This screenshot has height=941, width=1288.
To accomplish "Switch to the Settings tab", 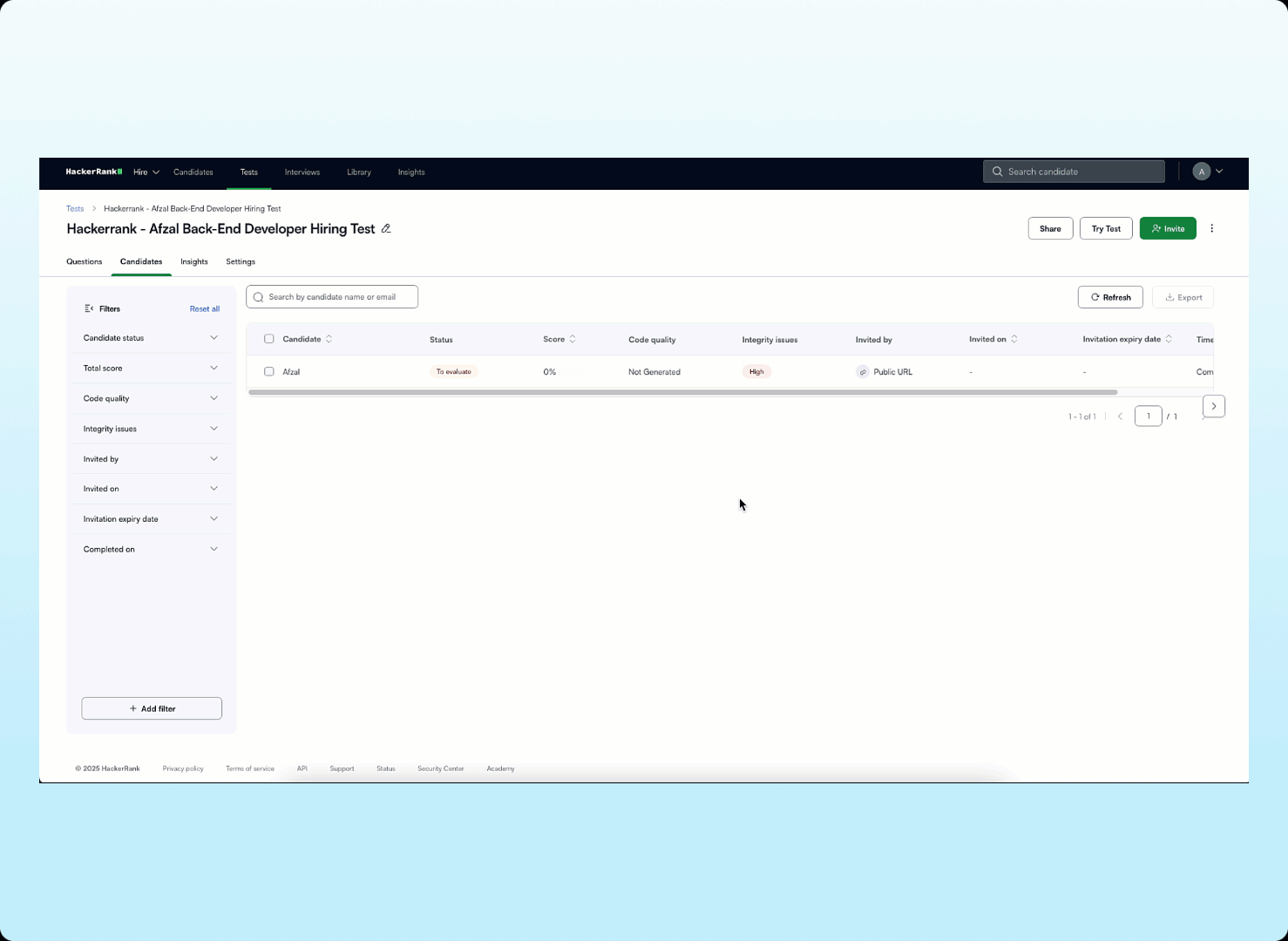I will pos(241,261).
